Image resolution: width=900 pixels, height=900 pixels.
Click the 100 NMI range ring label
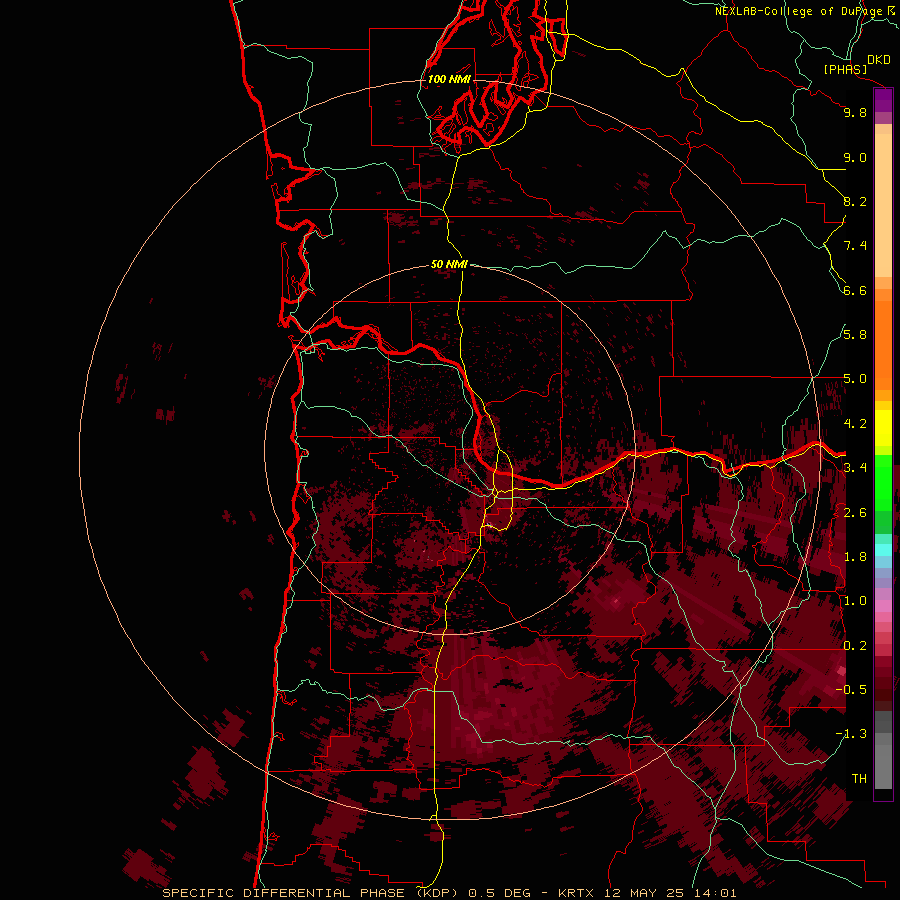(449, 79)
